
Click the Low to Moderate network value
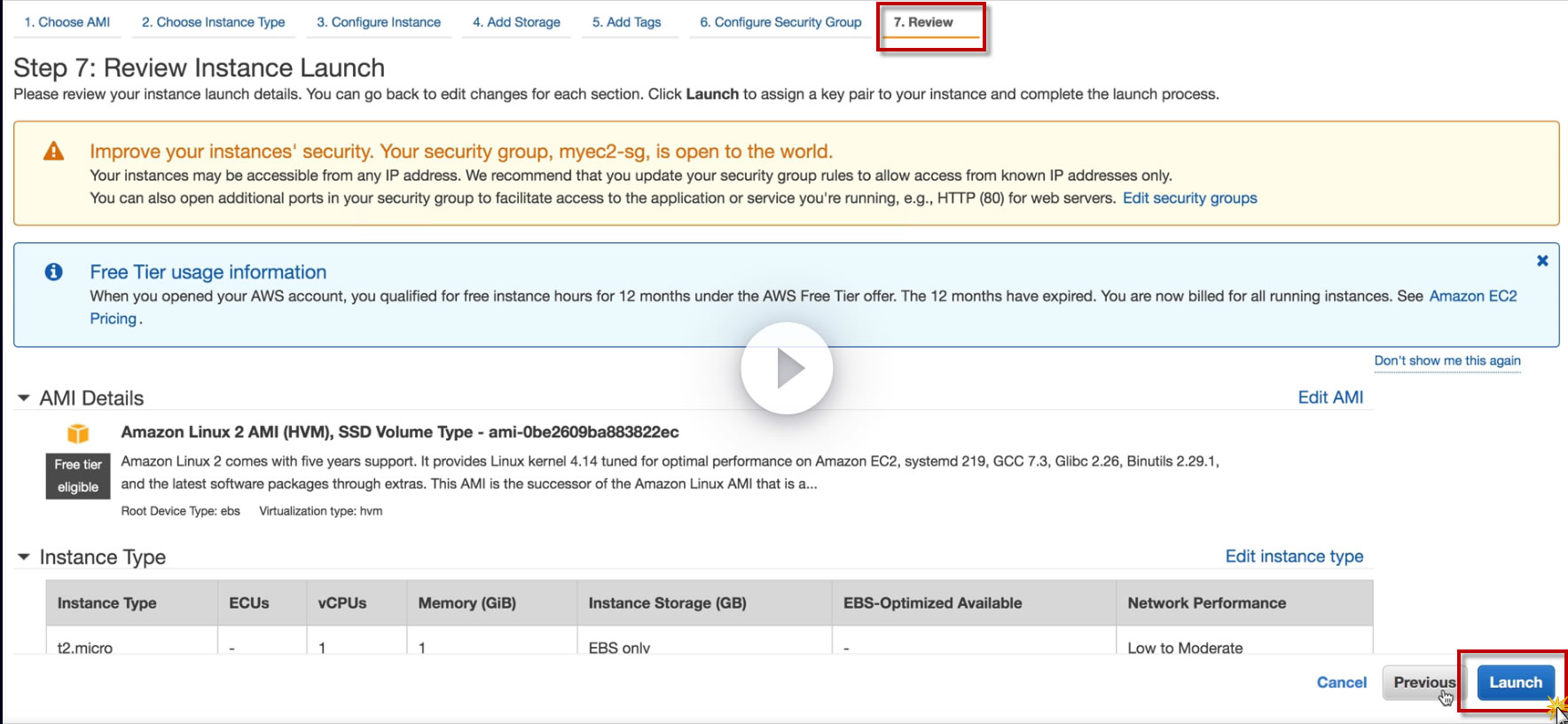[x=1185, y=648]
